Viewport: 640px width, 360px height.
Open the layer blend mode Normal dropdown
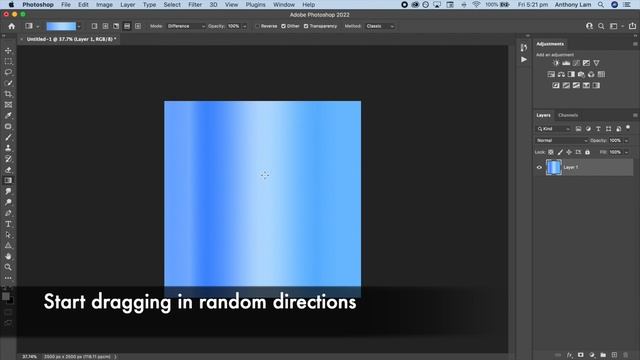(561, 140)
